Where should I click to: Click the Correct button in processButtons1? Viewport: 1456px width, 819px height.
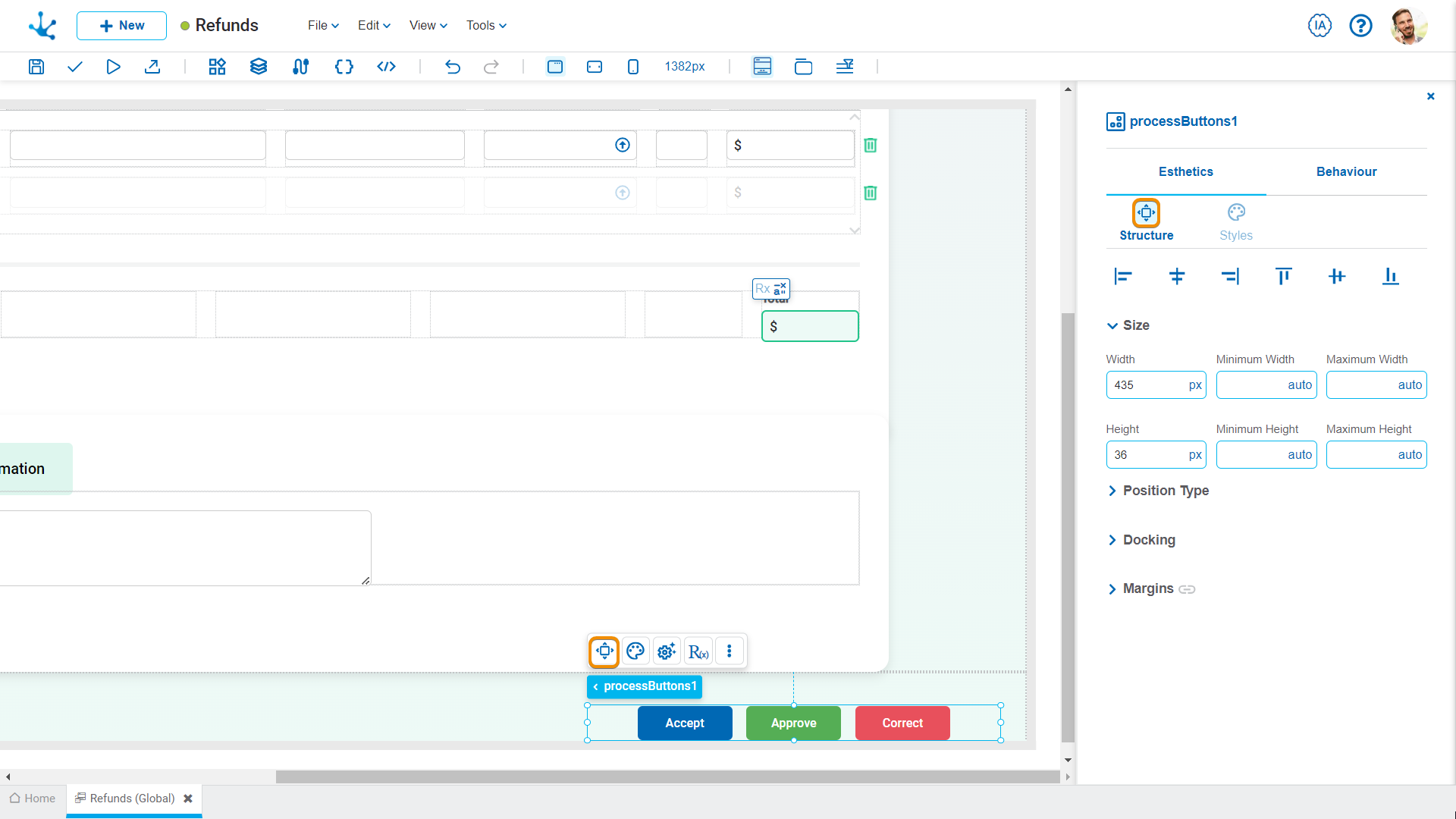(x=902, y=722)
